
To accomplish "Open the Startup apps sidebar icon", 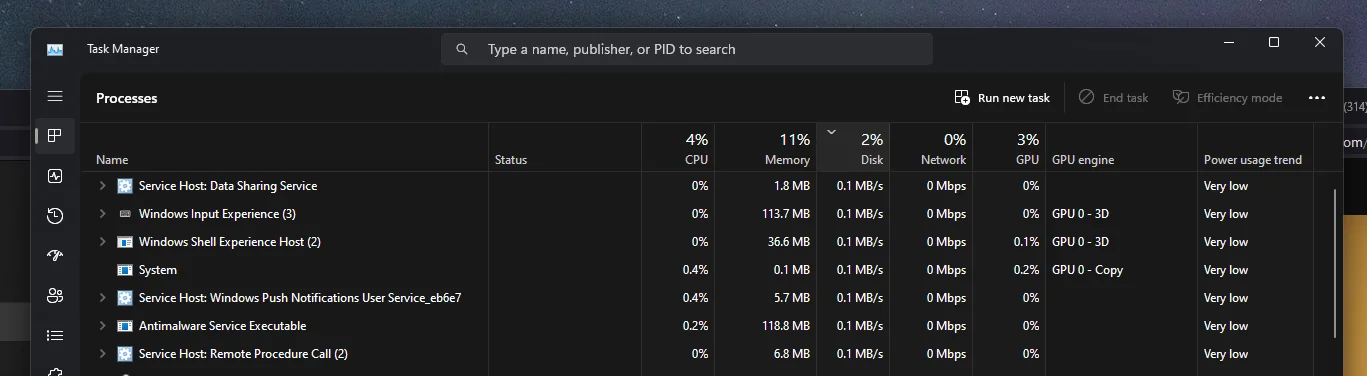I will [x=55, y=256].
